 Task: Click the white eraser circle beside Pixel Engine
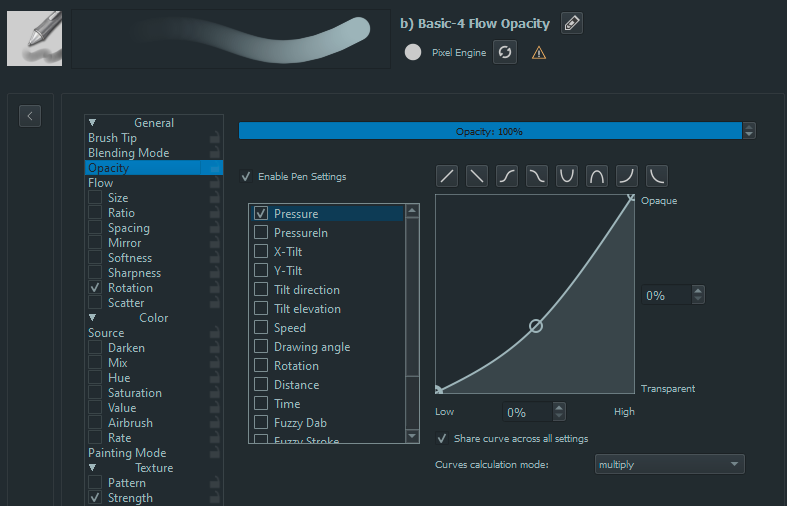click(x=413, y=52)
